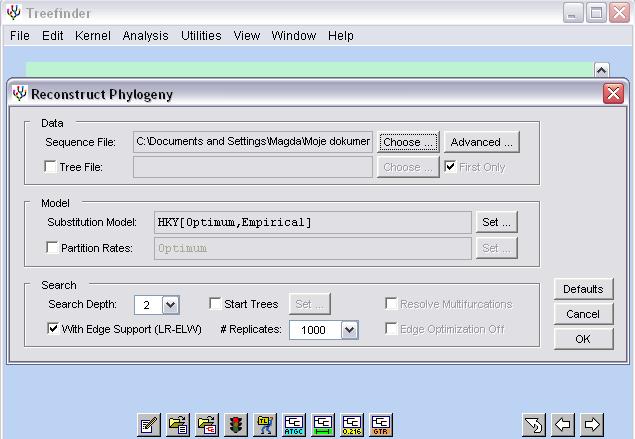The image size is (635, 439).
Task: Click the tree icon with green scale bar
Action: click(x=323, y=425)
